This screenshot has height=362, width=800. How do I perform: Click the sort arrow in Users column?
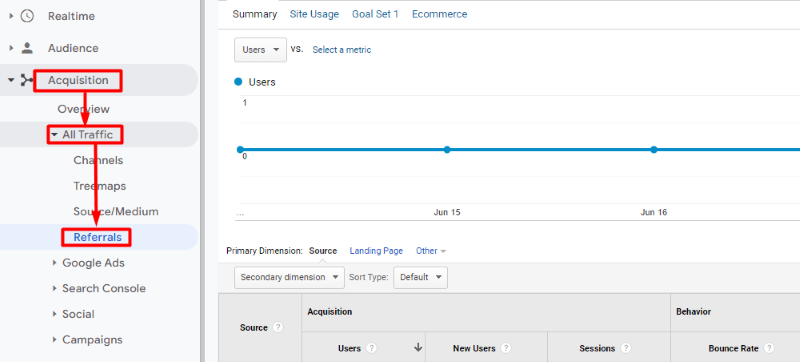418,348
